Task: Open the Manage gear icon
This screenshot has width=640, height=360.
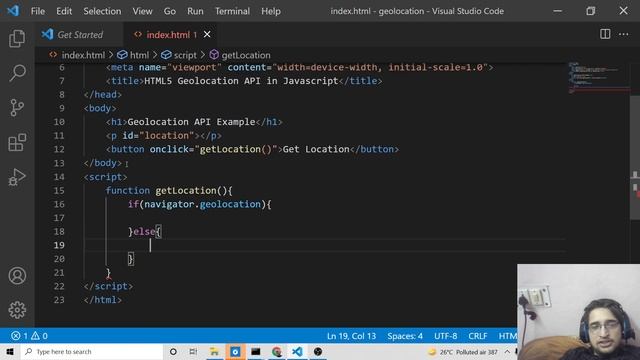Action: coord(17,310)
